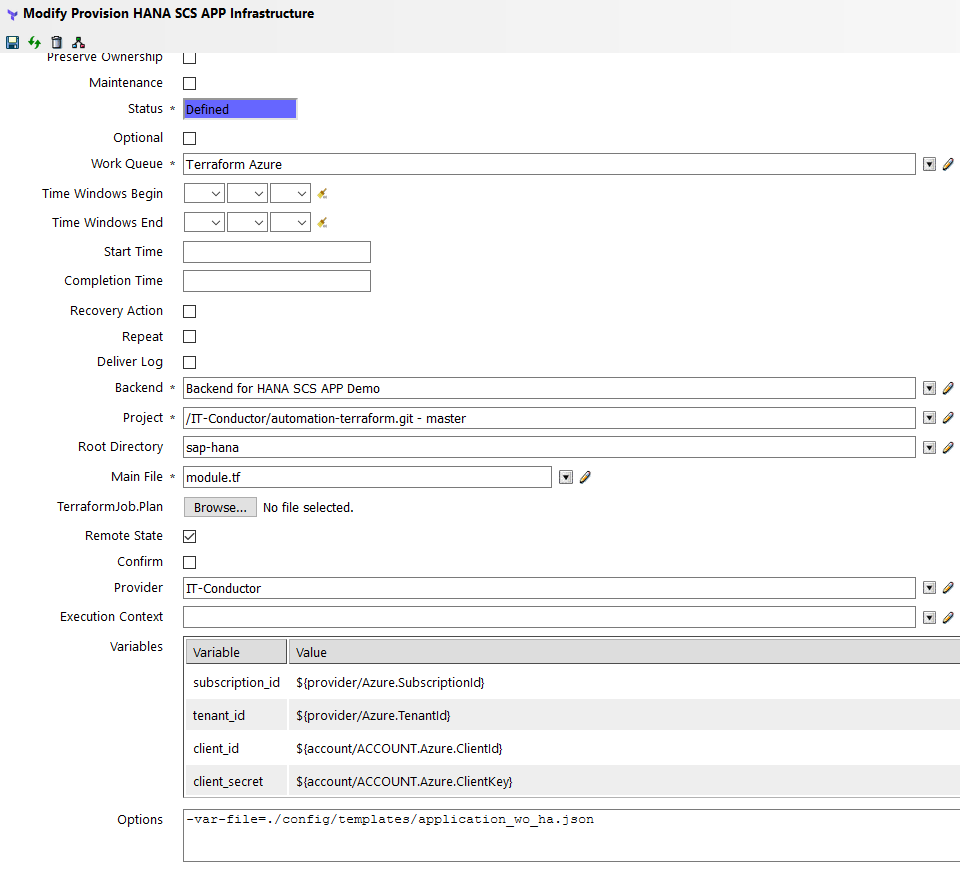The height and width of the screenshot is (869, 960).
Task: Open the Root Directory dropdown arrow
Action: tap(929, 448)
